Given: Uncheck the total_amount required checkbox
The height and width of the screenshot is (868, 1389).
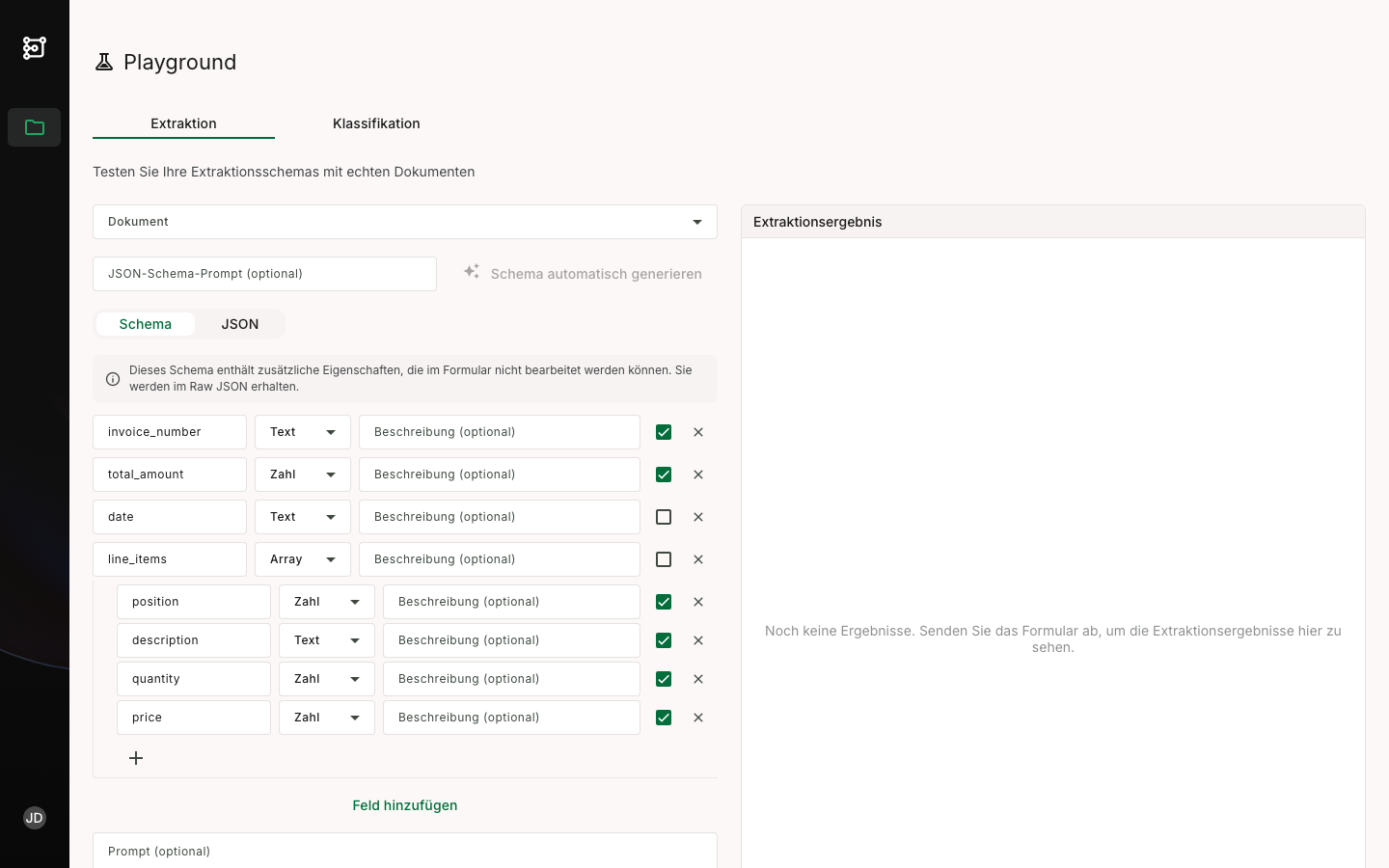Looking at the screenshot, I should point(664,475).
